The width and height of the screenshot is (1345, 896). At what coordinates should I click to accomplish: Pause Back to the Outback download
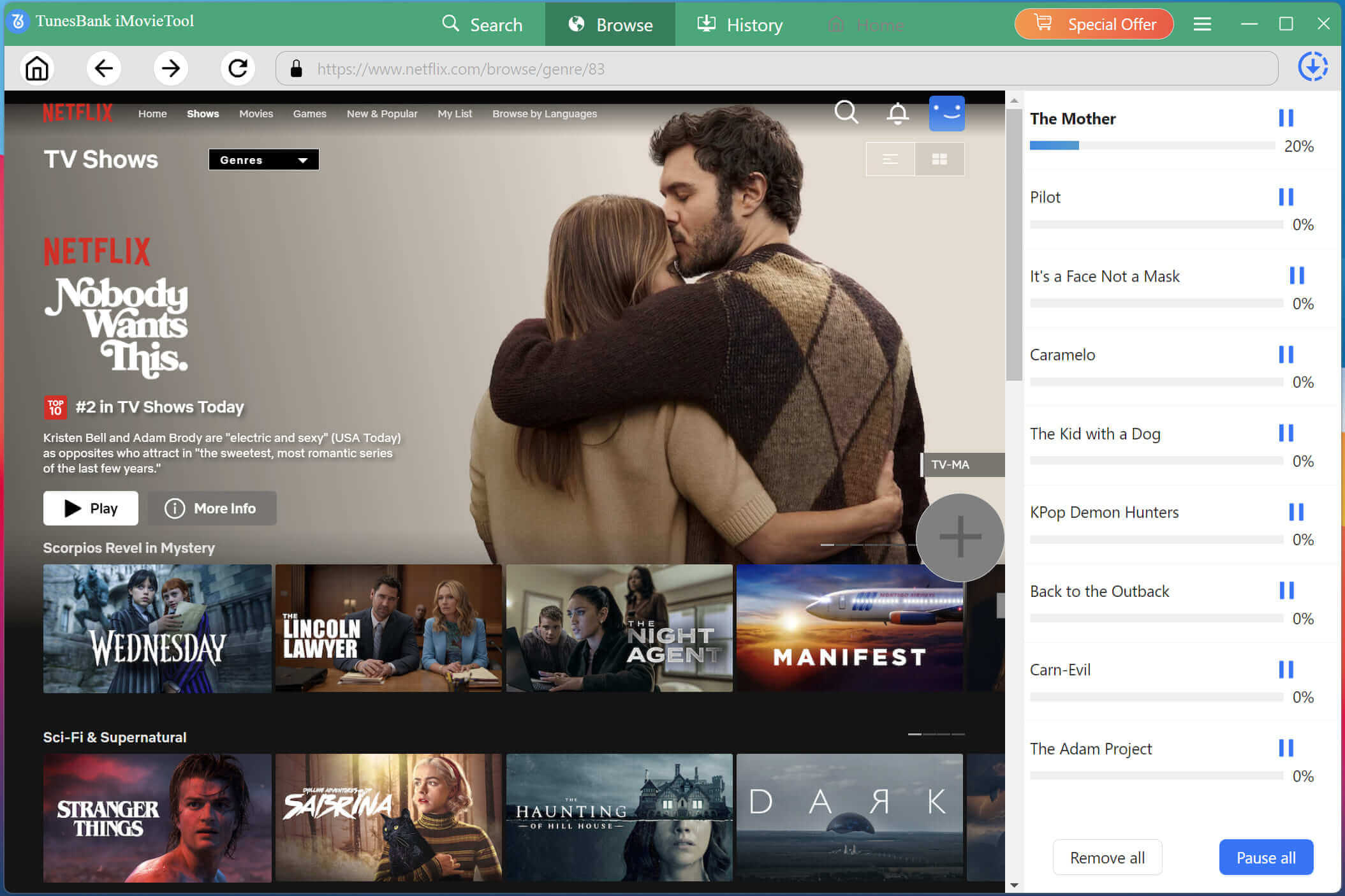click(1286, 591)
